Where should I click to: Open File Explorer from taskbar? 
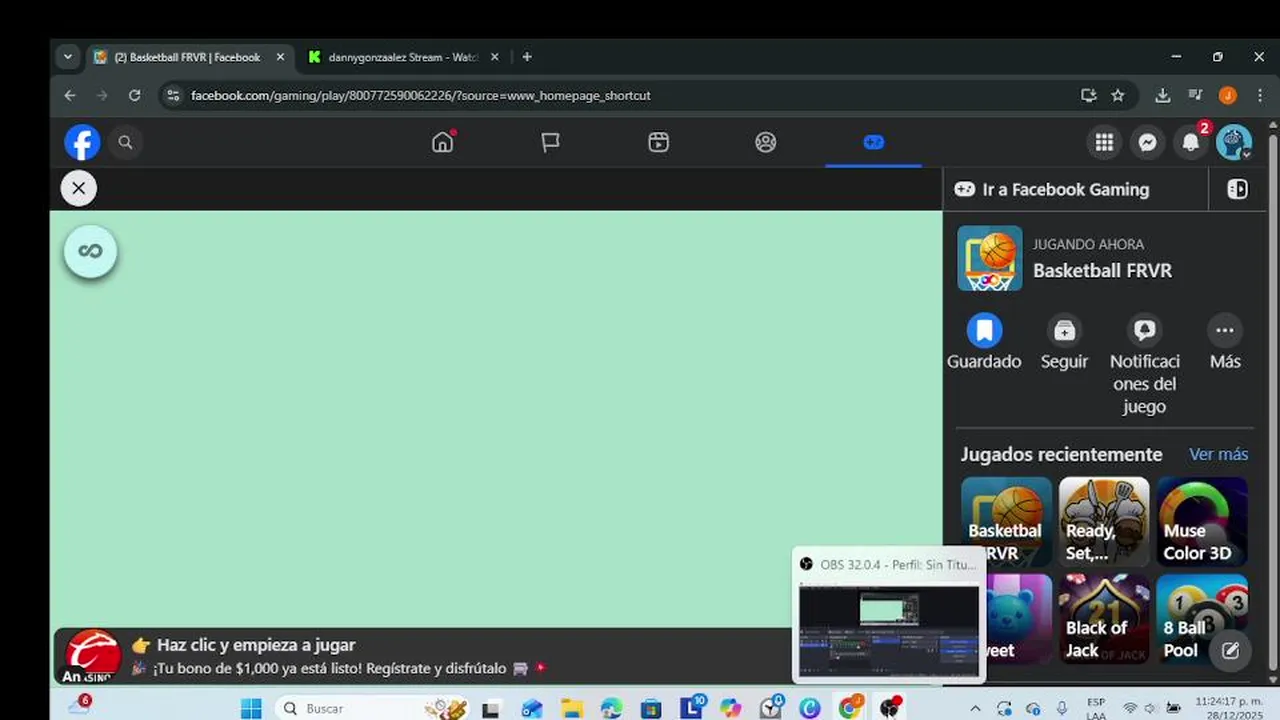click(x=572, y=708)
